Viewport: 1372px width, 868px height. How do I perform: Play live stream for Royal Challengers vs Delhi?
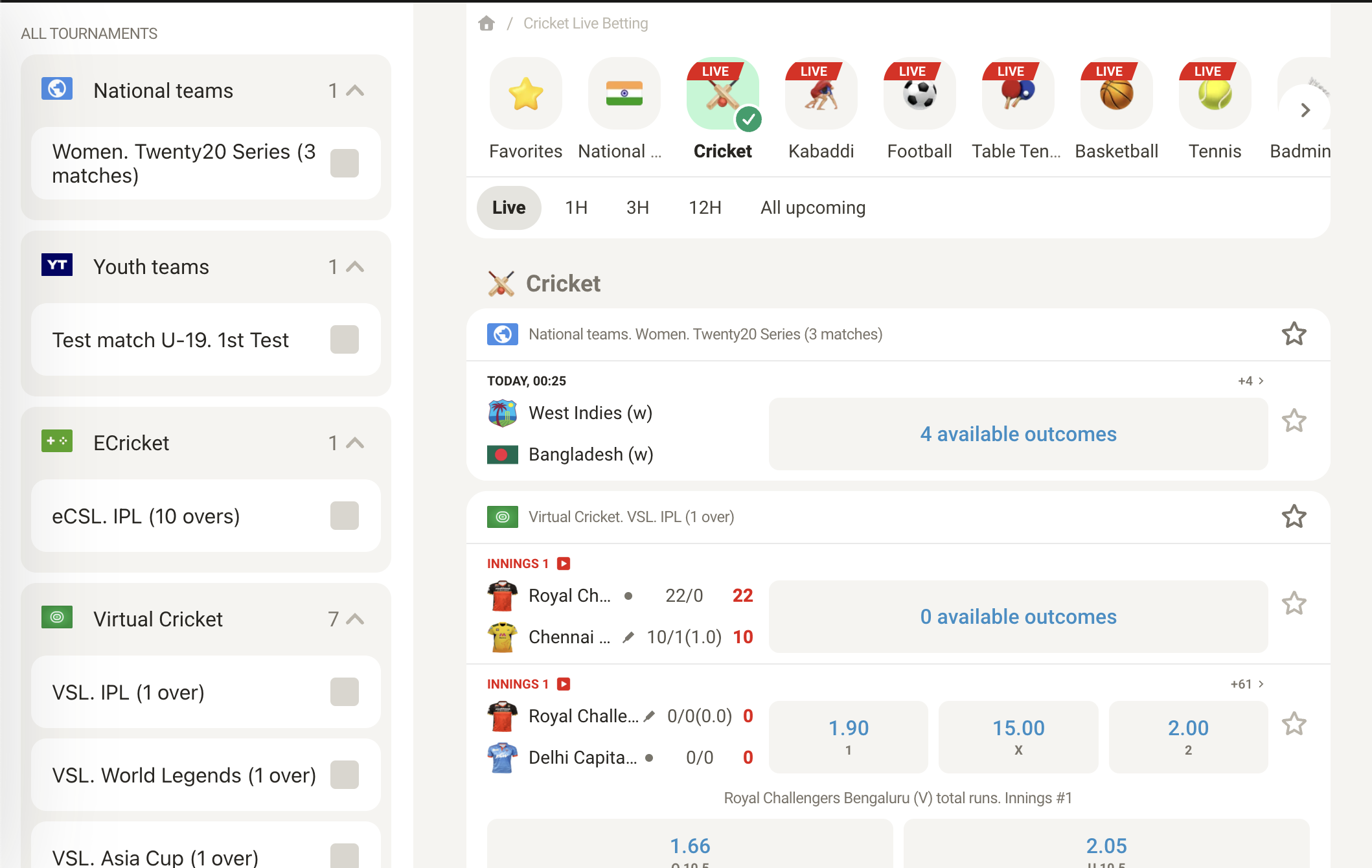(x=564, y=684)
